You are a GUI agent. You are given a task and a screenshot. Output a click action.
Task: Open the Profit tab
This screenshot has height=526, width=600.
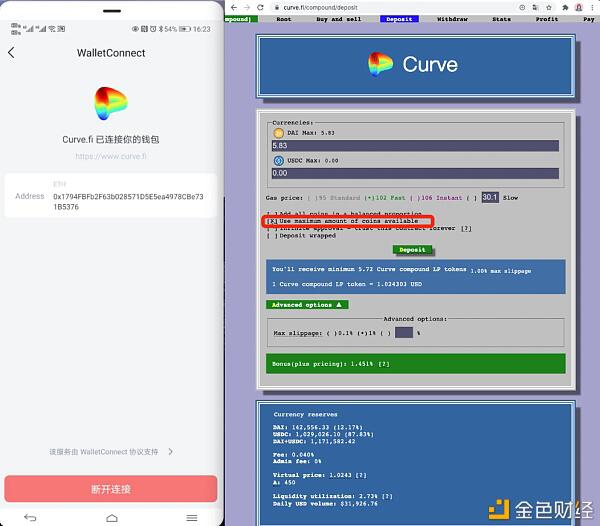[x=547, y=19]
